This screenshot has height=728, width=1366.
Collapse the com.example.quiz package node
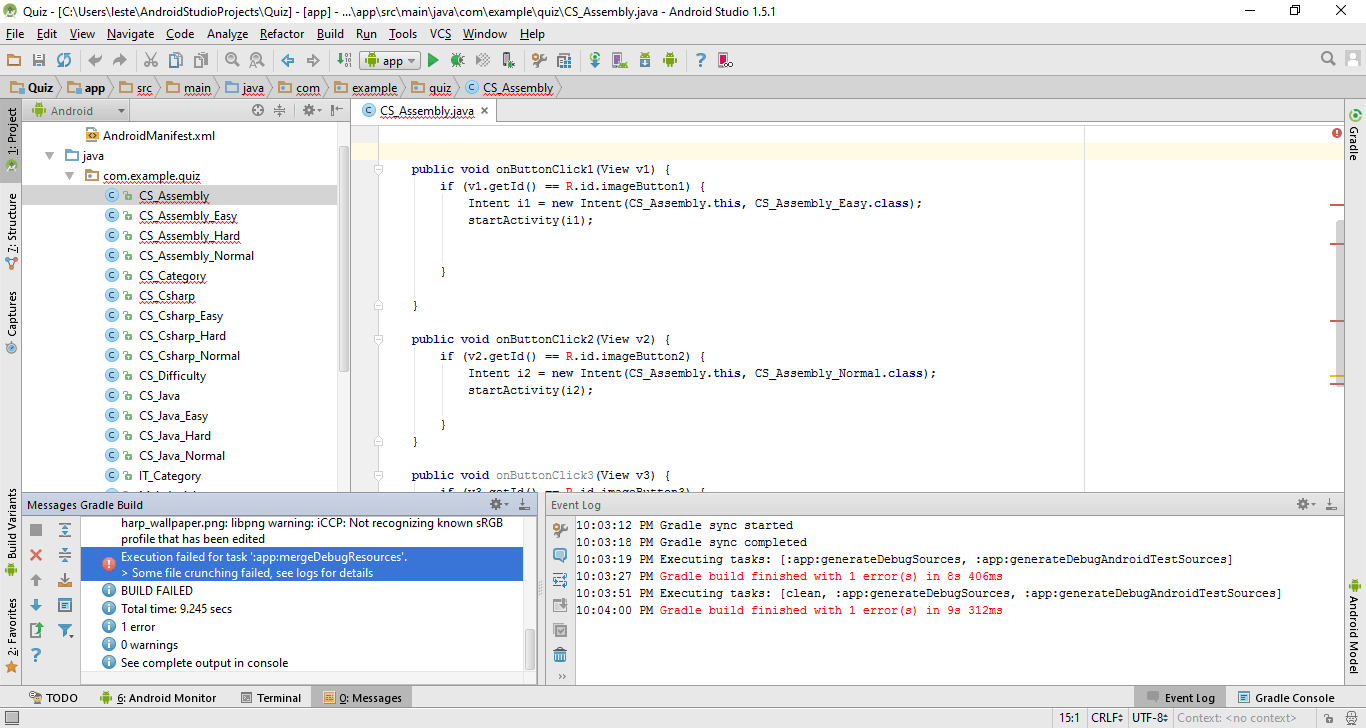pos(69,176)
